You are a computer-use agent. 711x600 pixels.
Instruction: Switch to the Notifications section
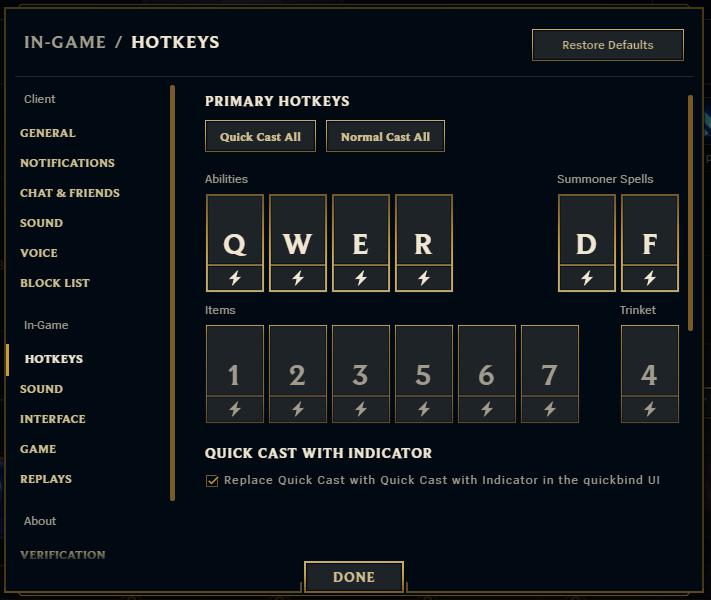(68, 163)
